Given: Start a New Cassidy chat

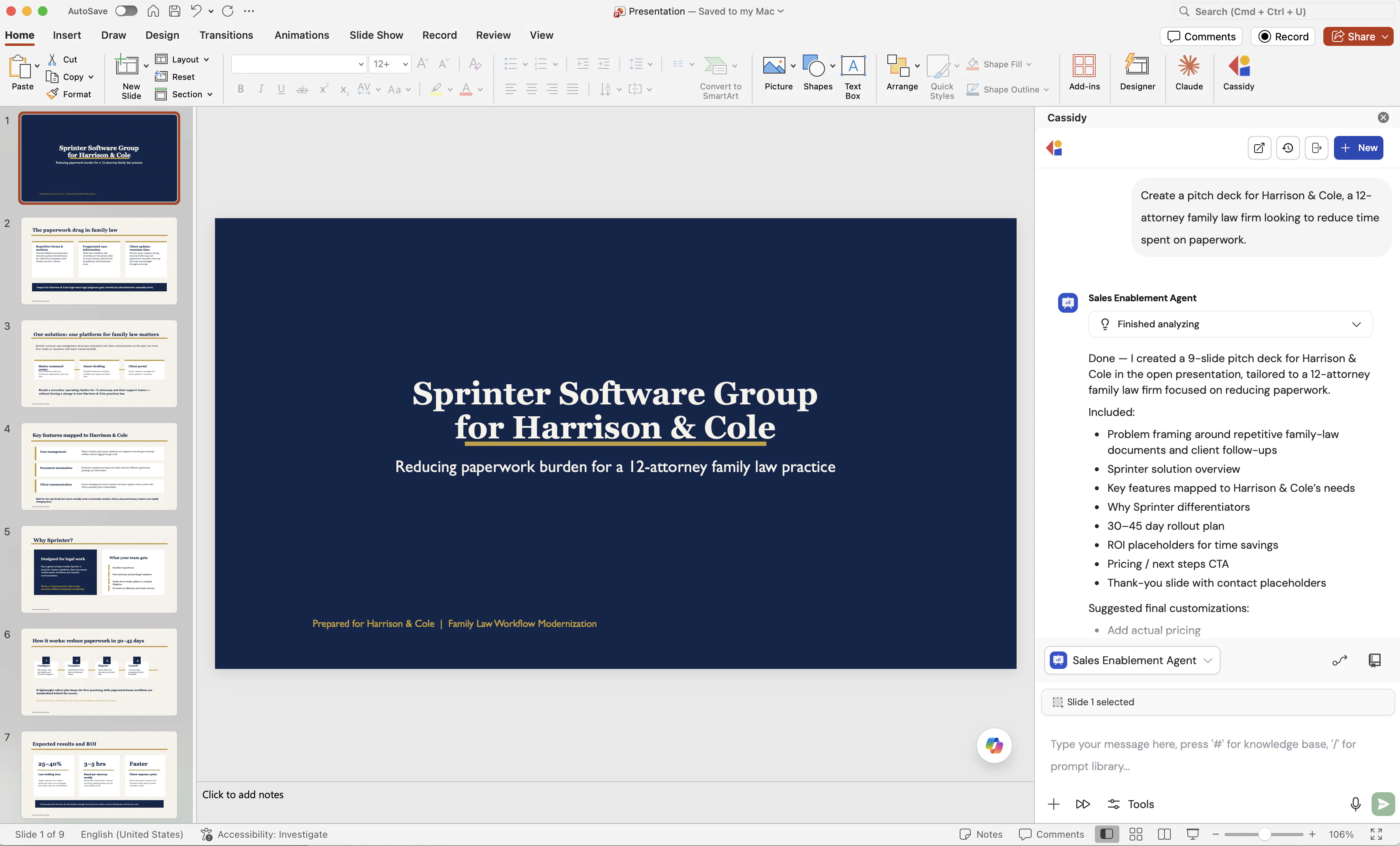Looking at the screenshot, I should click(x=1358, y=148).
